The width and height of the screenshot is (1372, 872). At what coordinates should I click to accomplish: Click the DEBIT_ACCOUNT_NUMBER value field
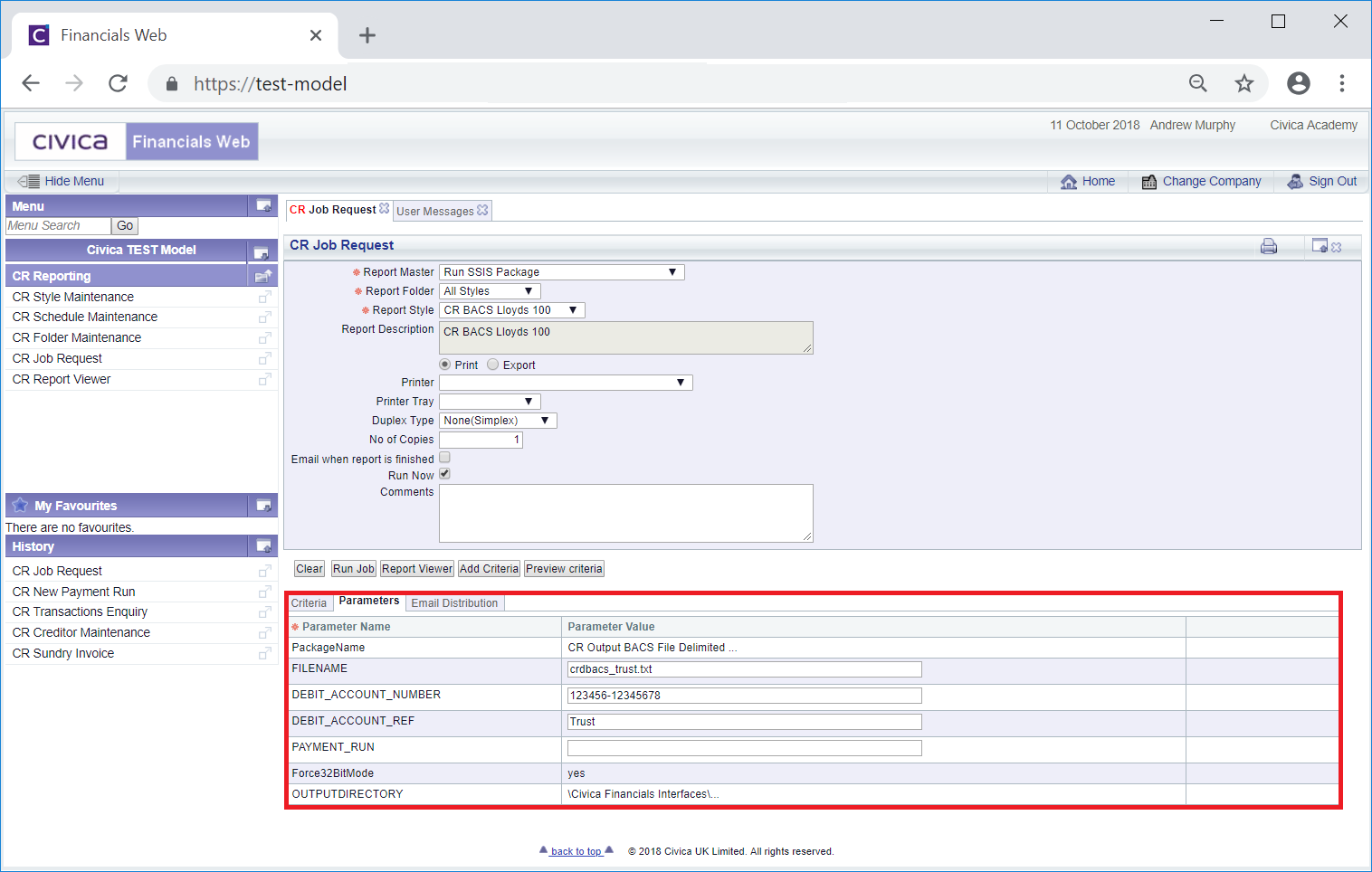pos(744,696)
